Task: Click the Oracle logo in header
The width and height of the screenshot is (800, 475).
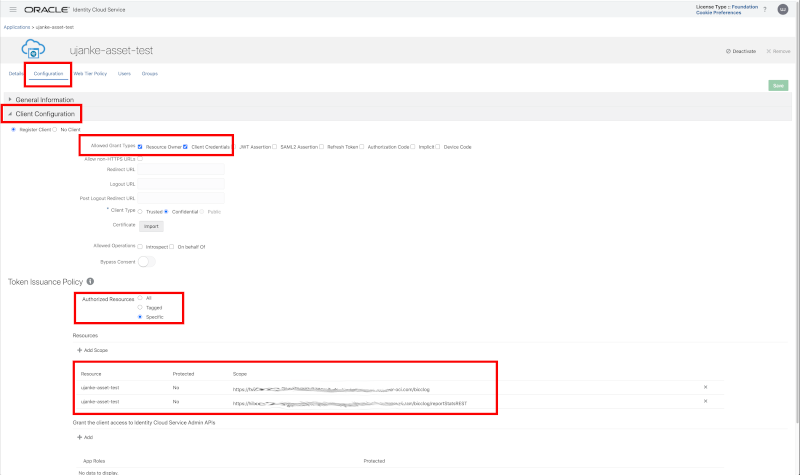Action: [x=46, y=10]
